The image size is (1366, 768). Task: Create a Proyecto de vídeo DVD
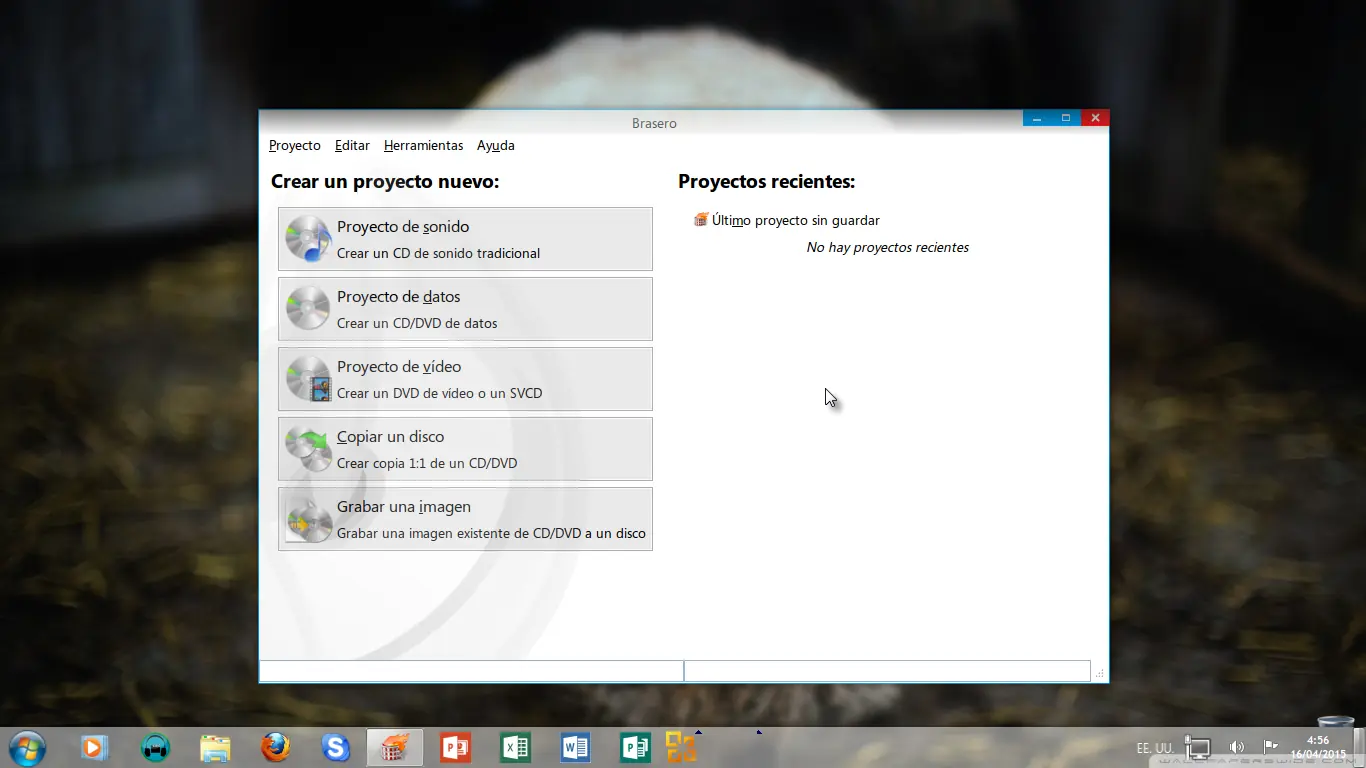point(465,379)
